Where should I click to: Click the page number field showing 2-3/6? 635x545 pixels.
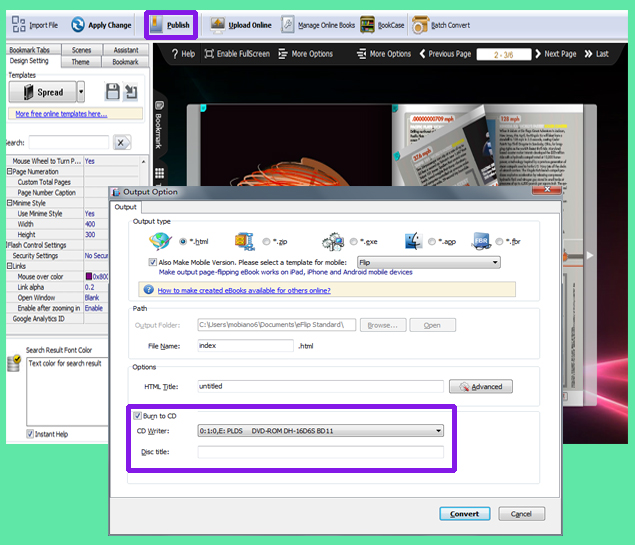point(504,54)
